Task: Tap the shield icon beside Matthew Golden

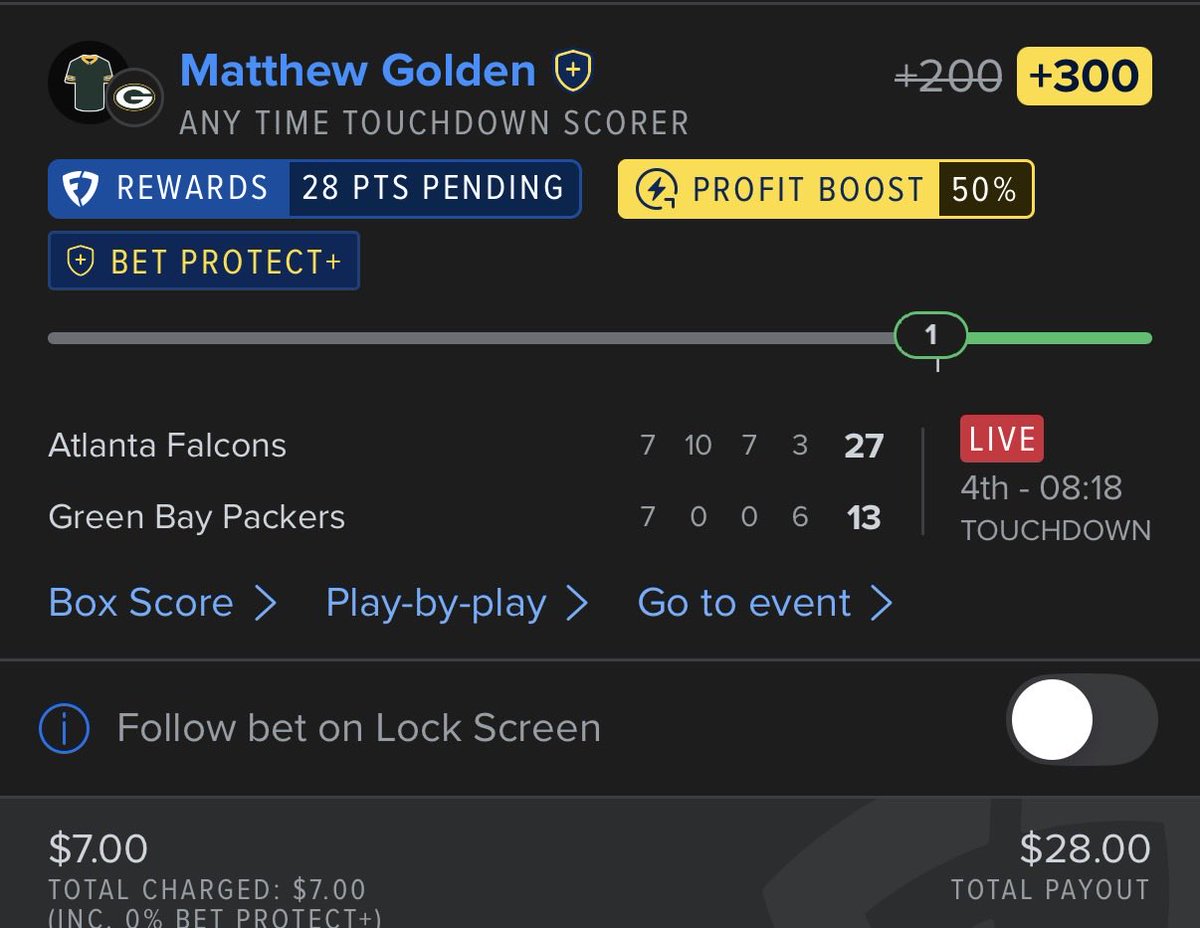Action: point(573,70)
